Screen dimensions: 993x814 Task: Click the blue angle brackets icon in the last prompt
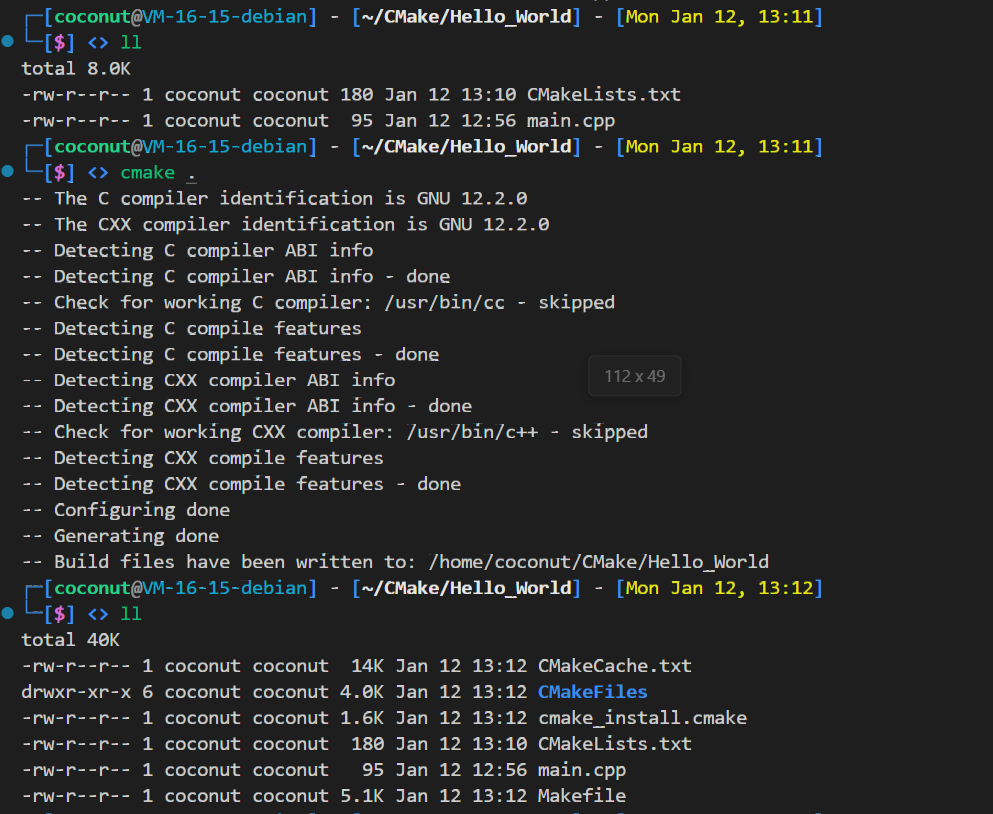click(98, 615)
